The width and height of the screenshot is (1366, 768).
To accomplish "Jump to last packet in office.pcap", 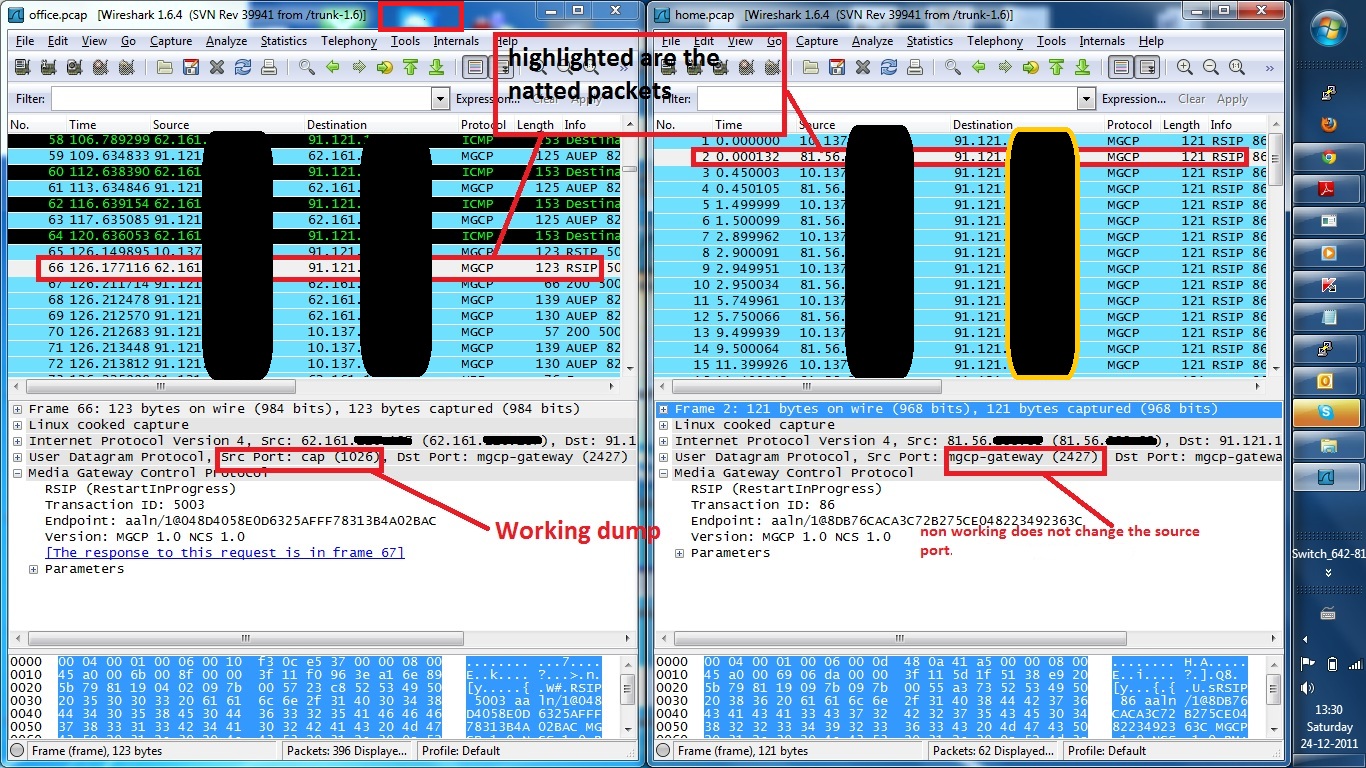I will coord(436,67).
